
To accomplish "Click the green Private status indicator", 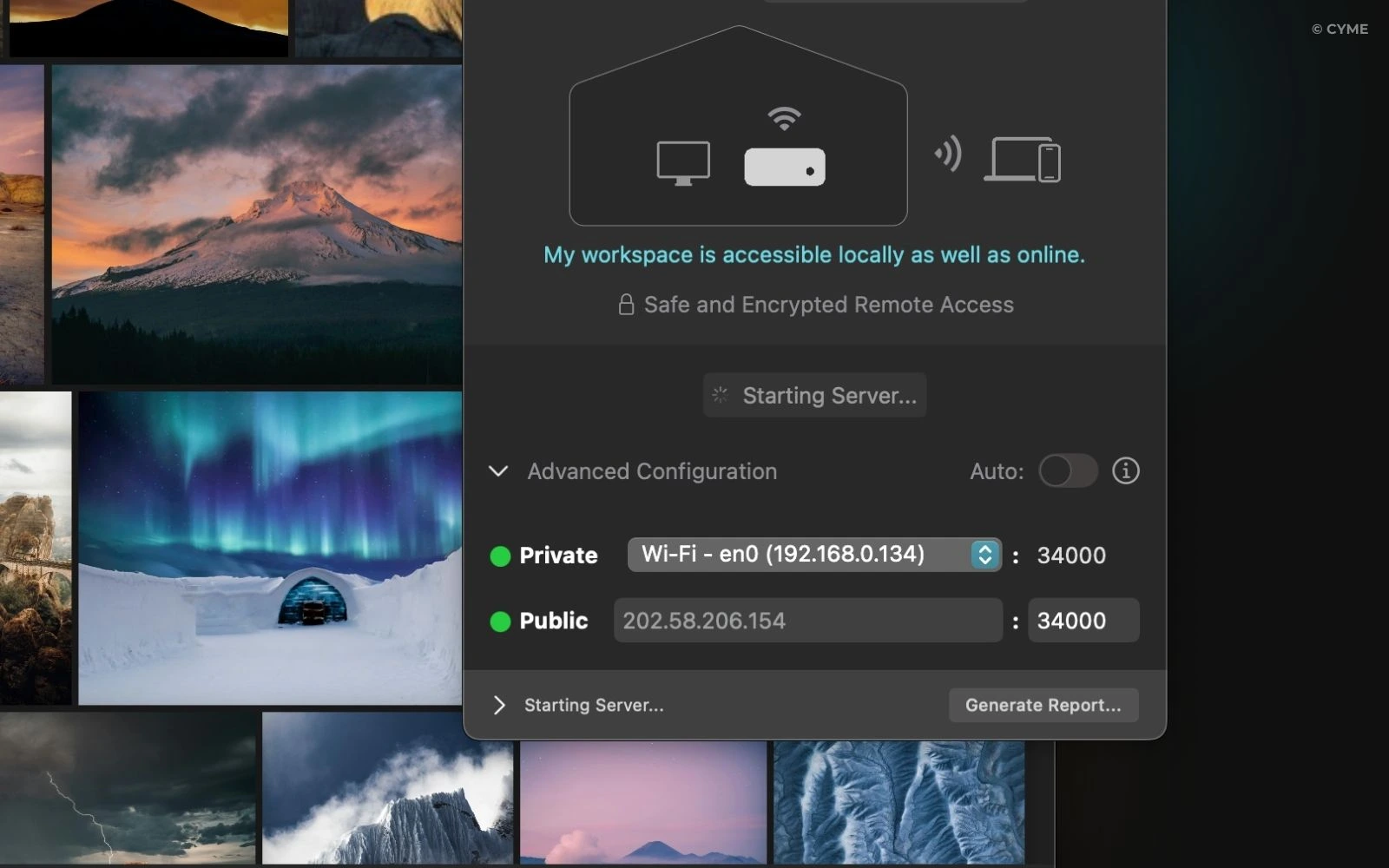I will coord(500,556).
